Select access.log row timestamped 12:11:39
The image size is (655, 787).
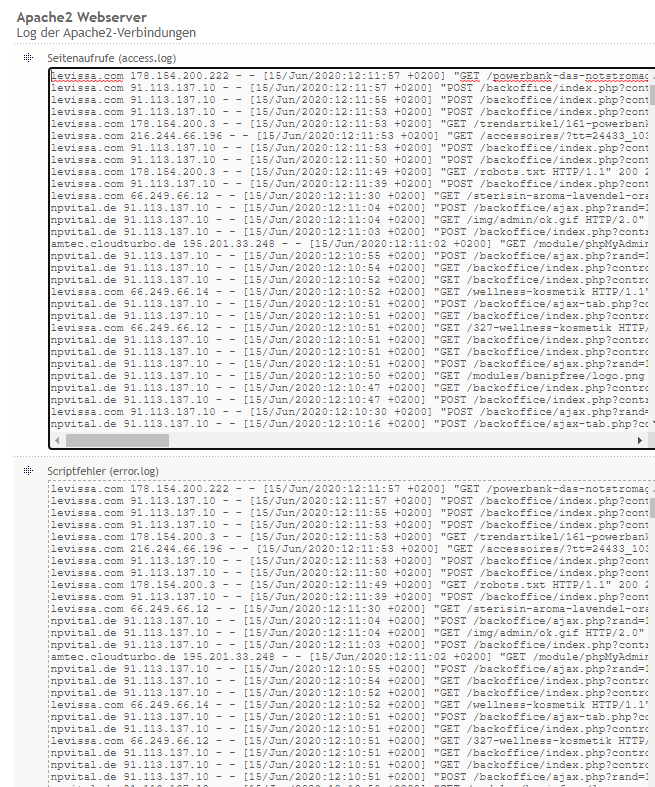tap(350, 184)
